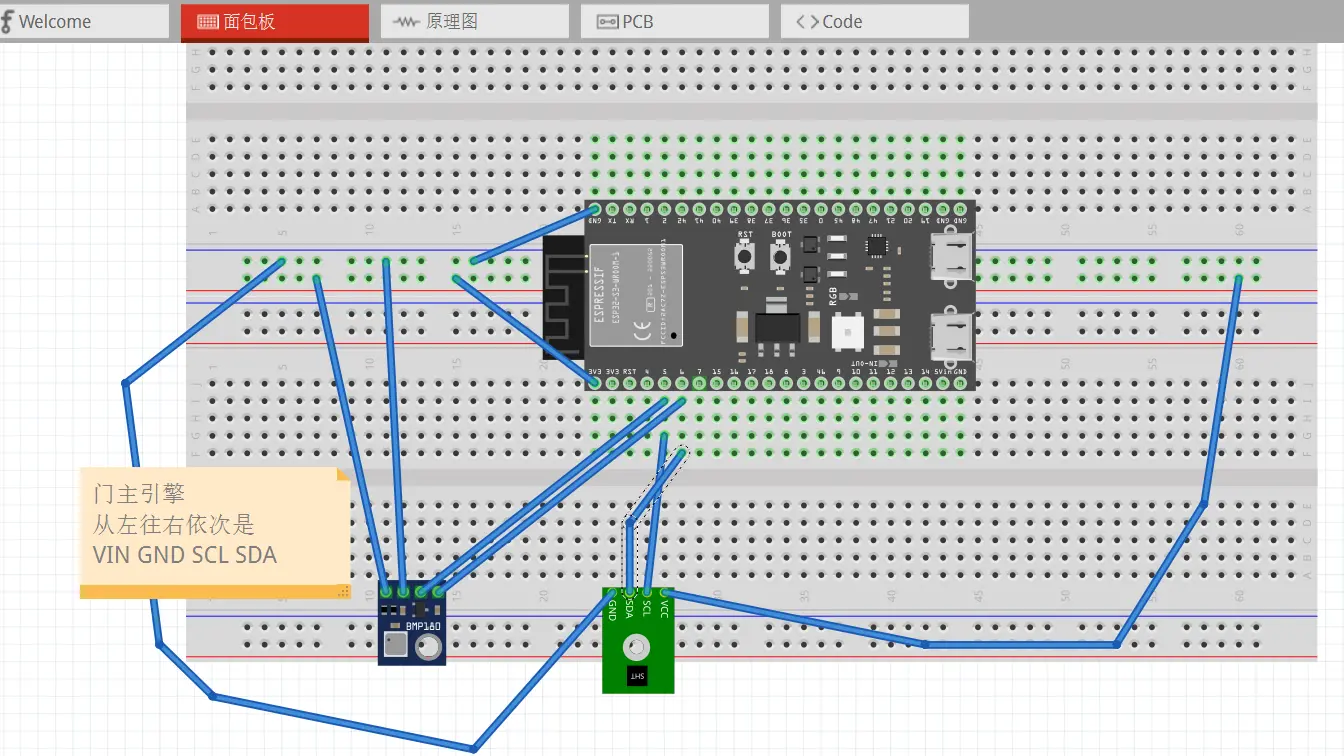Click the angle brackets icon on Code tab
Image resolution: width=1344 pixels, height=756 pixels.
[807, 22]
